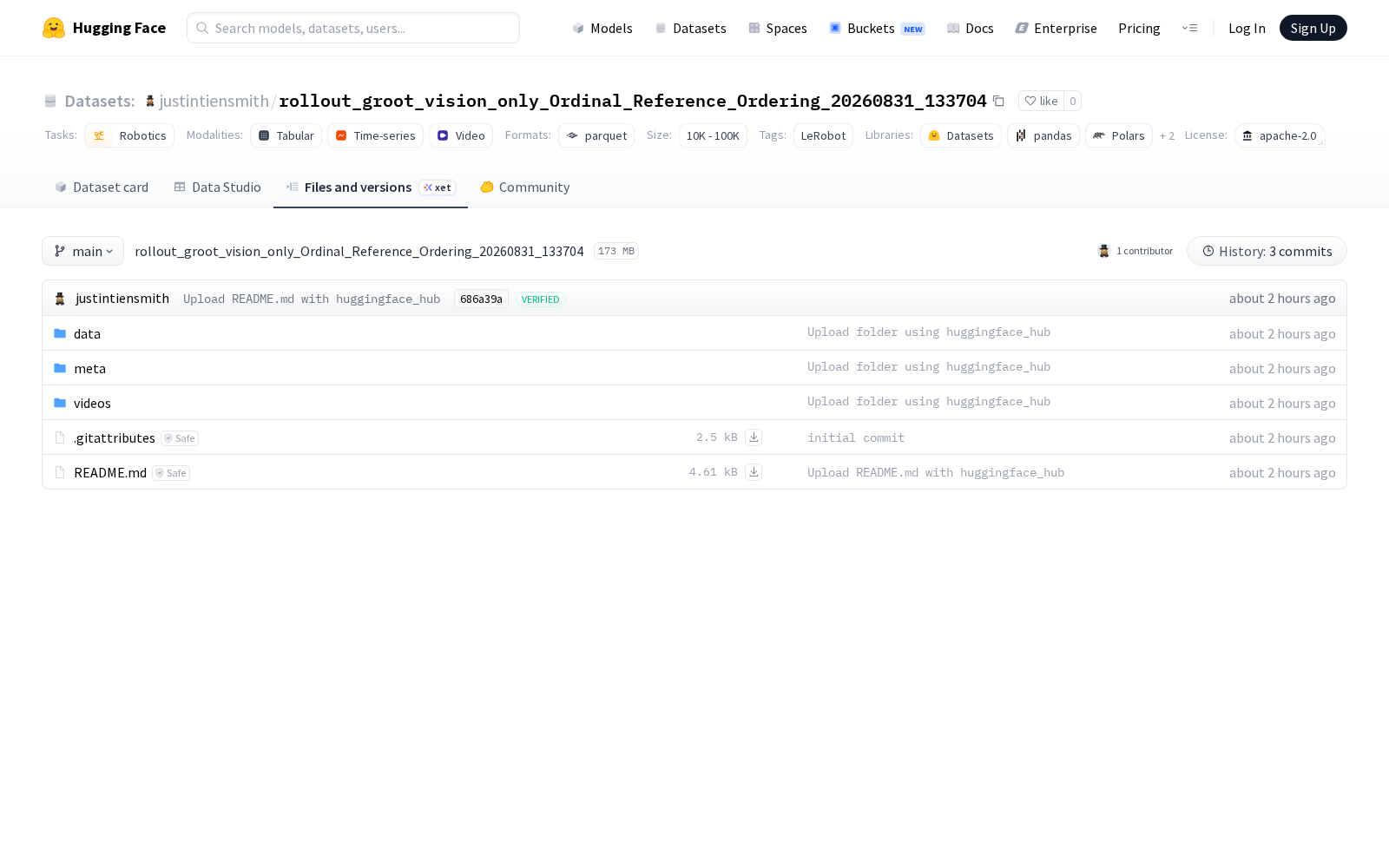The image size is (1389, 868).
Task: Click the top commit message 'Upload README.md'
Action: click(x=312, y=299)
